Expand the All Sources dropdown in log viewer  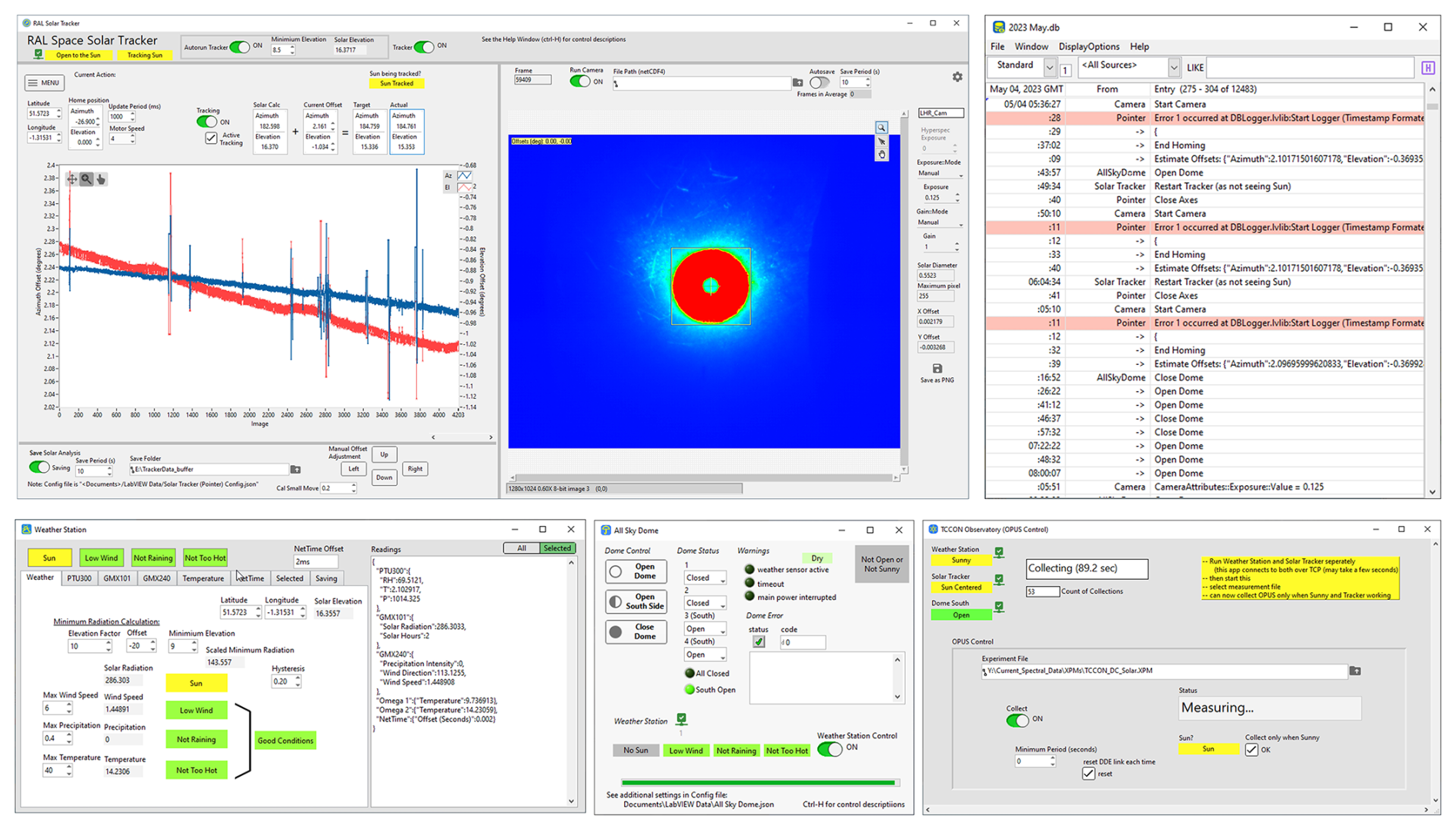1173,68
